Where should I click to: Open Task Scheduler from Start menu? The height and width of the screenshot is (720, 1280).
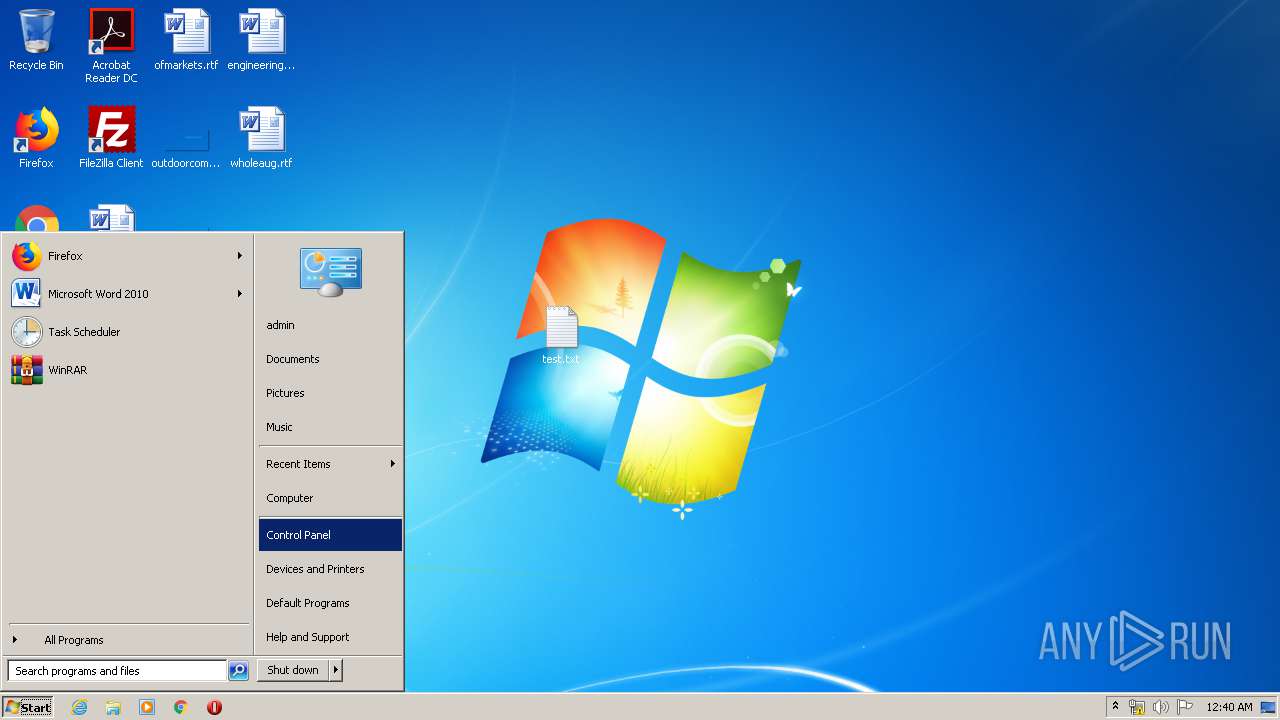(127, 332)
